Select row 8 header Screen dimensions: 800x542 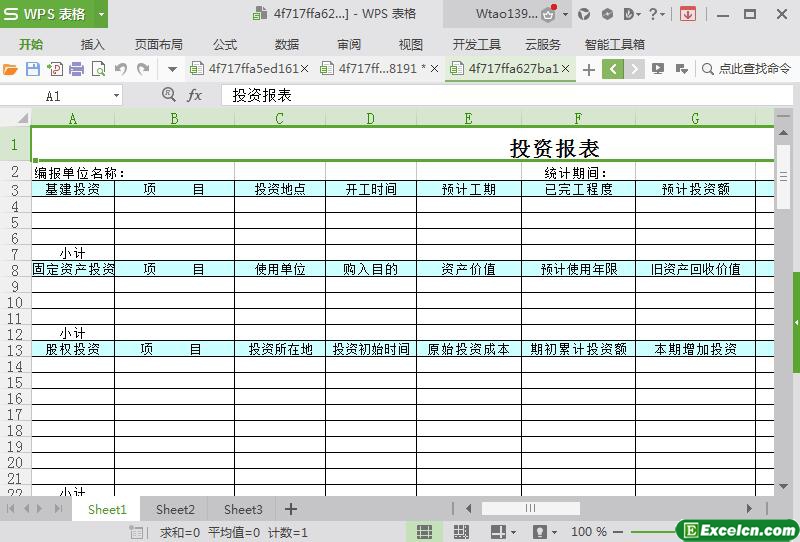[x=15, y=270]
